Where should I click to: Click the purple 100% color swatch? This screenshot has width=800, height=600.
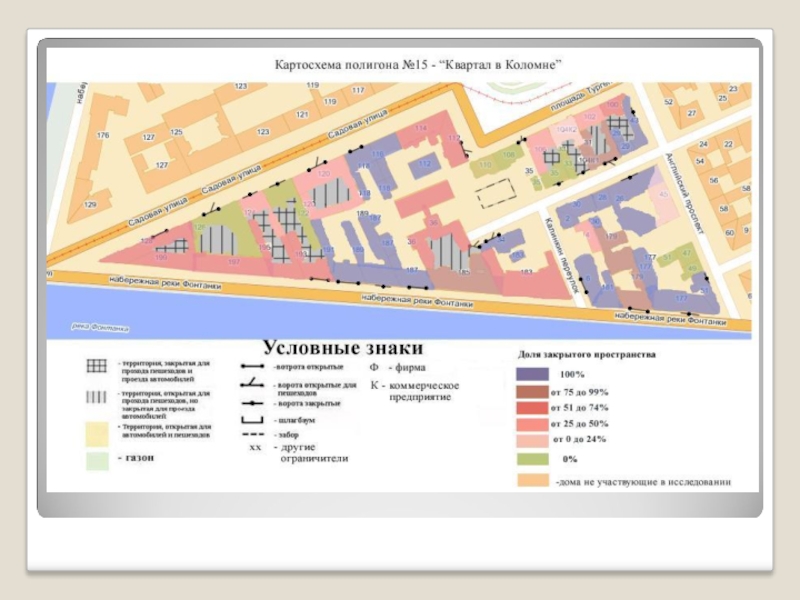tap(533, 374)
